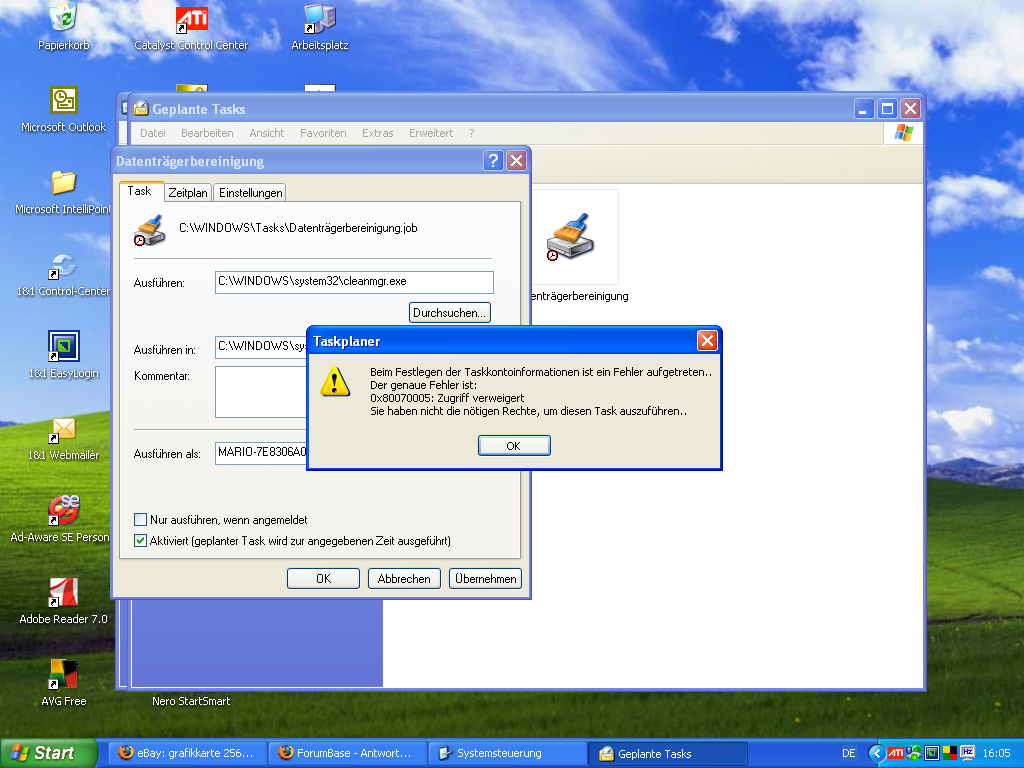The width and height of the screenshot is (1024, 768).
Task: Switch to the Zeitplan tab
Action: tap(187, 193)
